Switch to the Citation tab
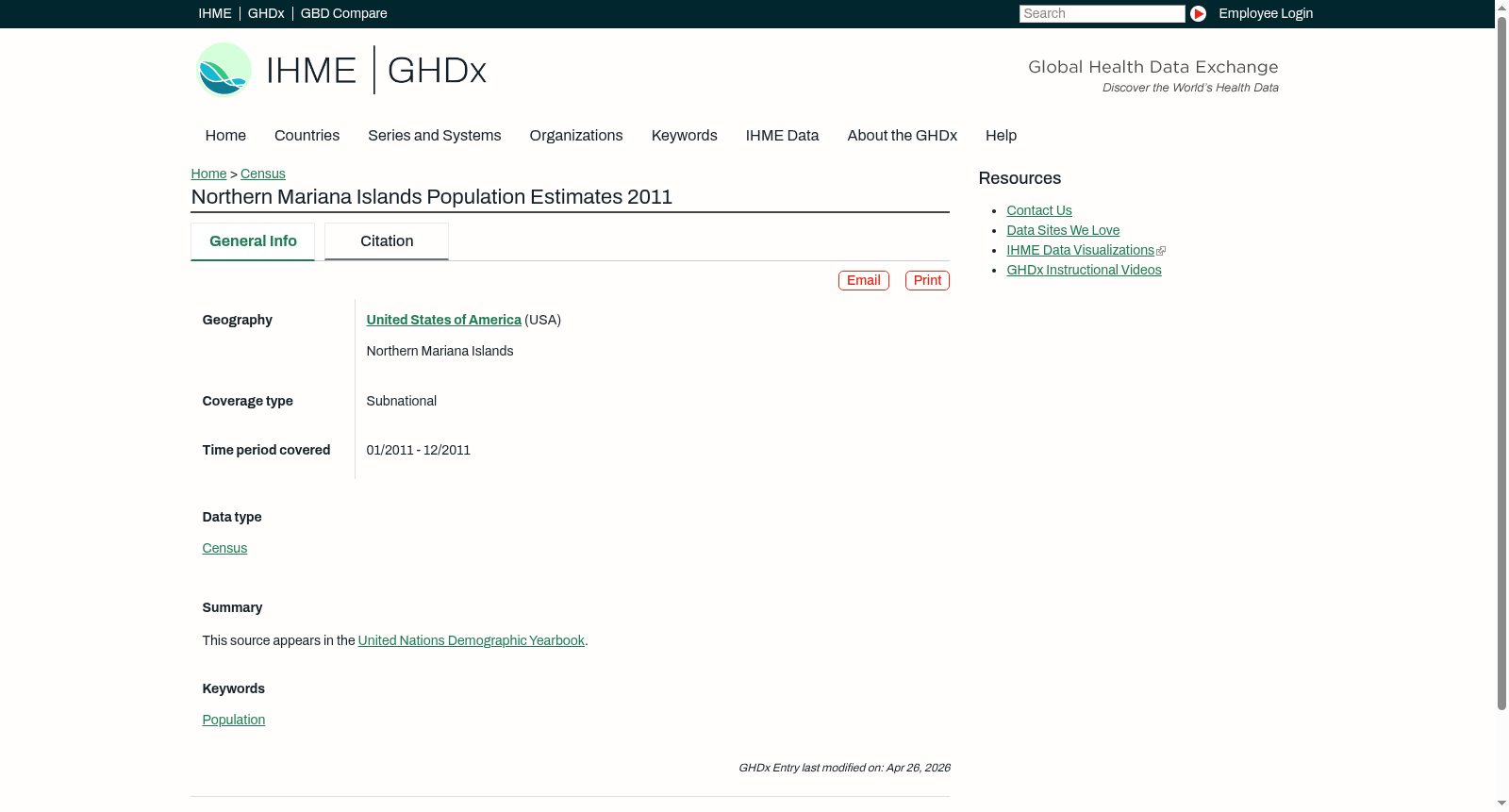The image size is (1509, 812). click(x=387, y=241)
